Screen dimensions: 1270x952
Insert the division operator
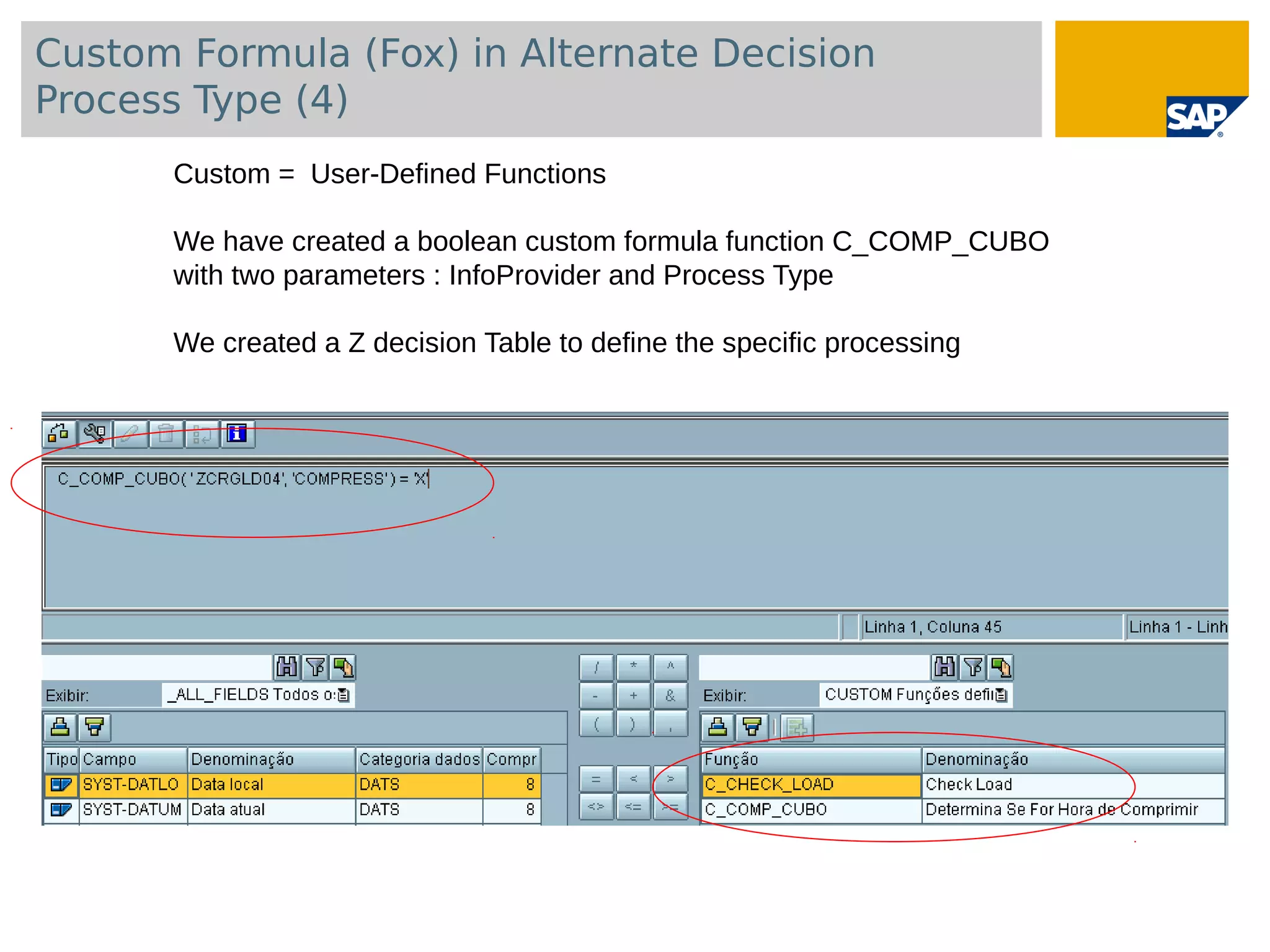pos(597,668)
